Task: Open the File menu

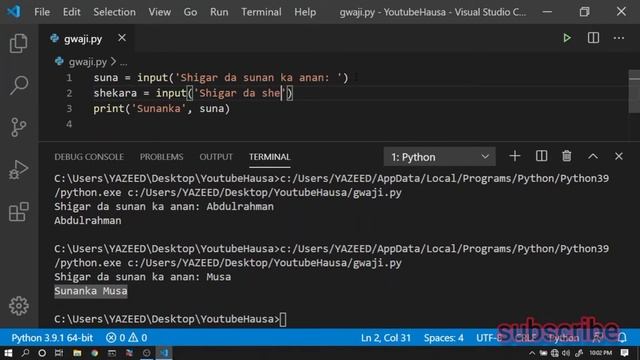Action: [42, 12]
